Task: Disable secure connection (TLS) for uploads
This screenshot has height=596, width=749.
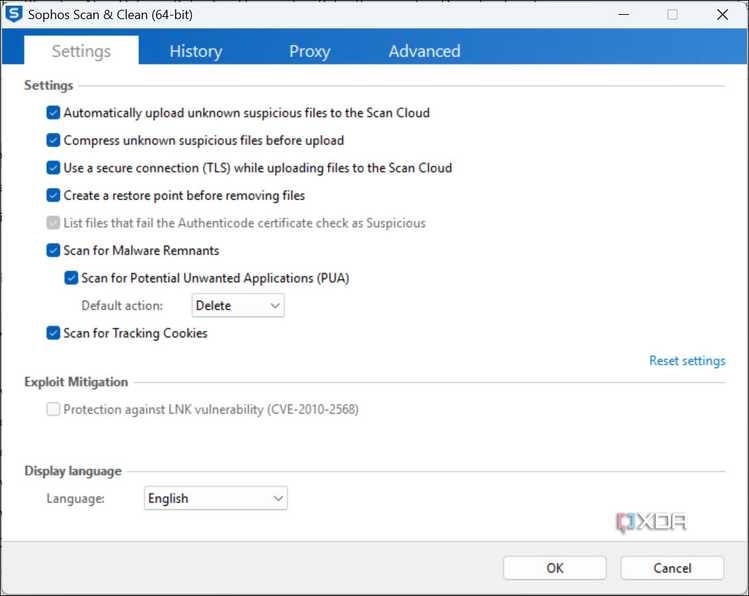Action: click(53, 168)
